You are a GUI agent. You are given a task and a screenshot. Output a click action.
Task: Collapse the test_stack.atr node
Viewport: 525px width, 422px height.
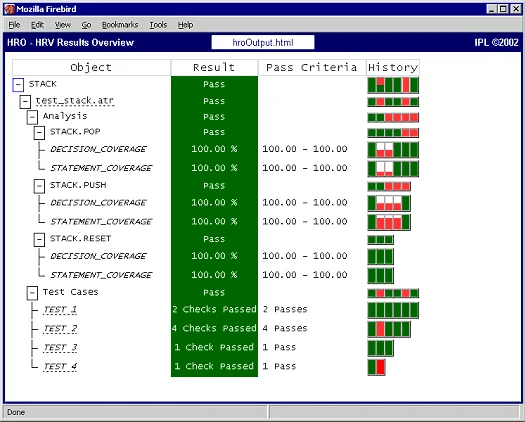pyautogui.click(x=25, y=102)
